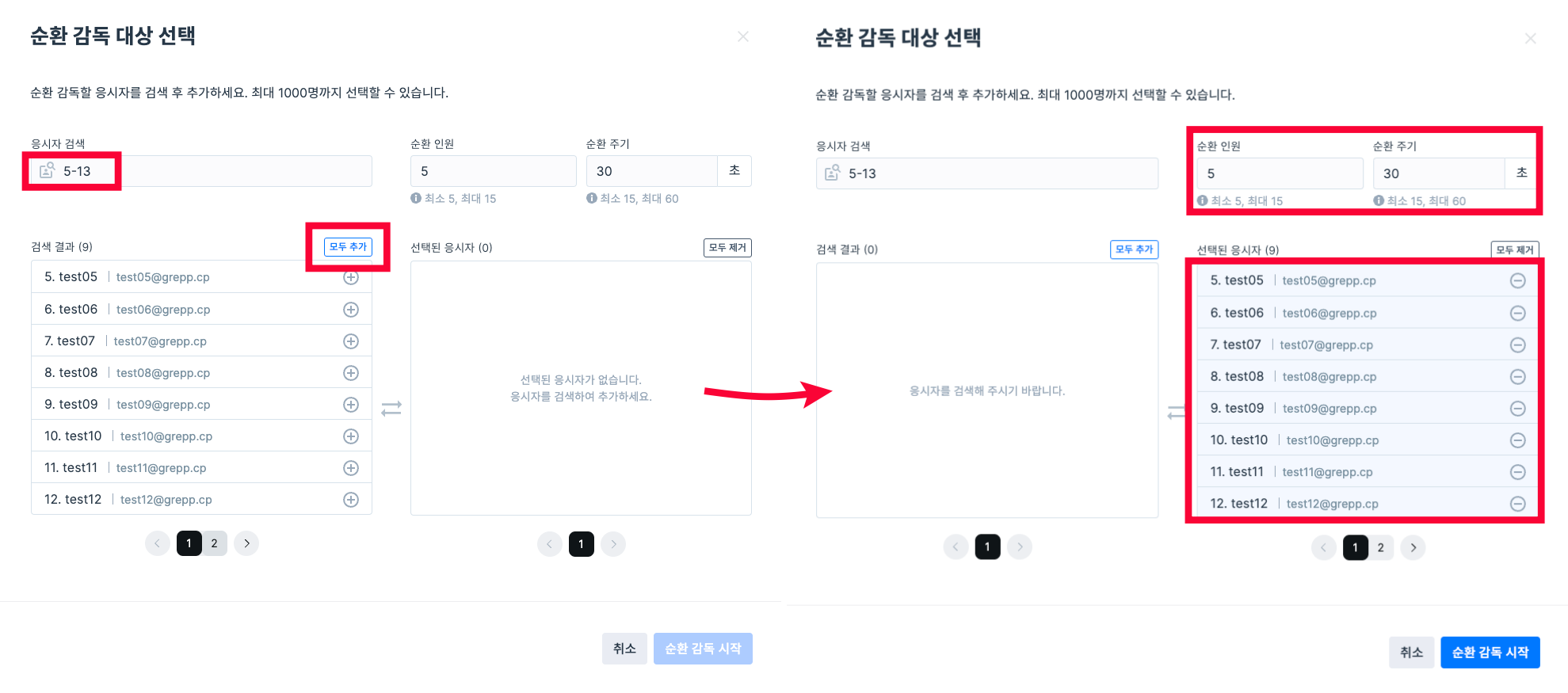Screen dimensions: 1568x693
Task: Click the swap arrows icon between lists
Action: 391,409
